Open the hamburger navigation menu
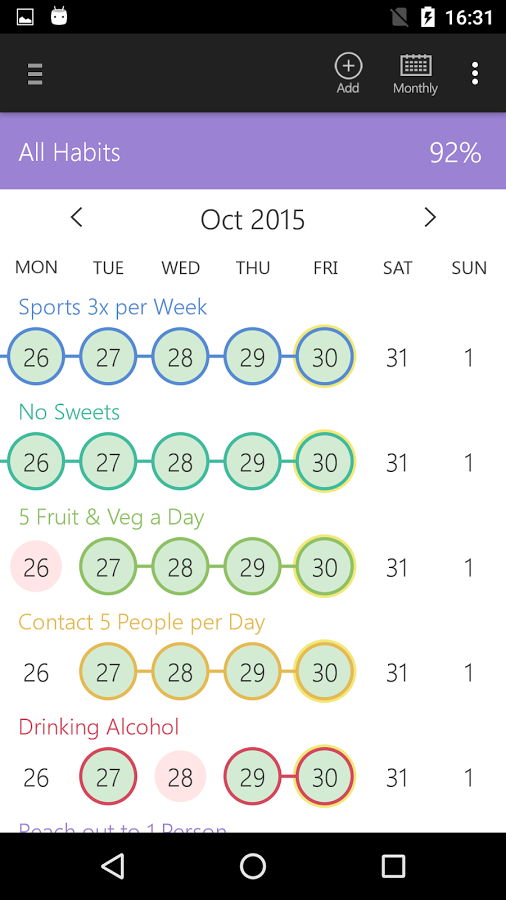This screenshot has height=900, width=506. 35,74
